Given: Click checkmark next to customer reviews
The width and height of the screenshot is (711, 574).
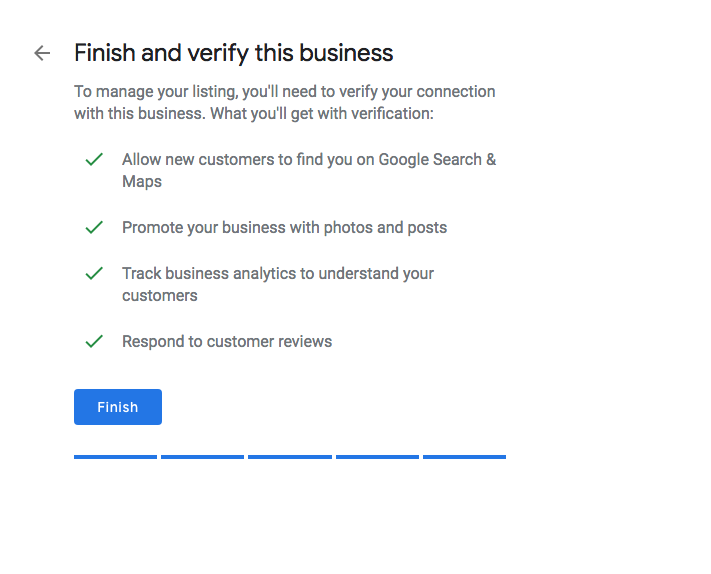Looking at the screenshot, I should (x=94, y=342).
